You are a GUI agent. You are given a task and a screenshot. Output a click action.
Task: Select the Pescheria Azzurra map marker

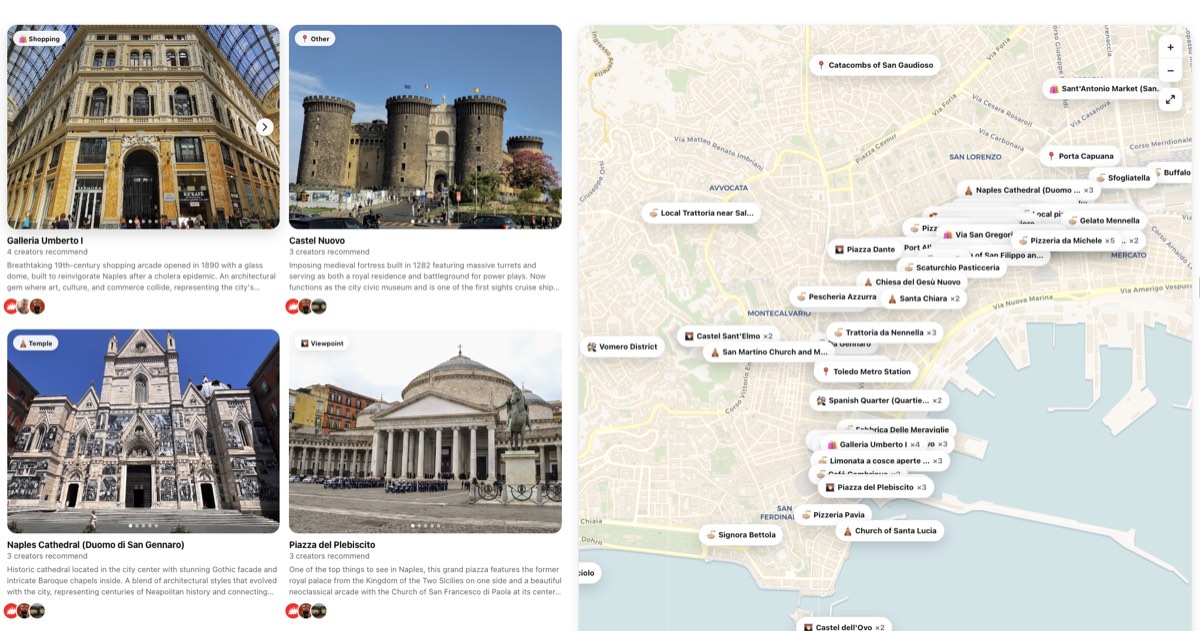pos(836,297)
